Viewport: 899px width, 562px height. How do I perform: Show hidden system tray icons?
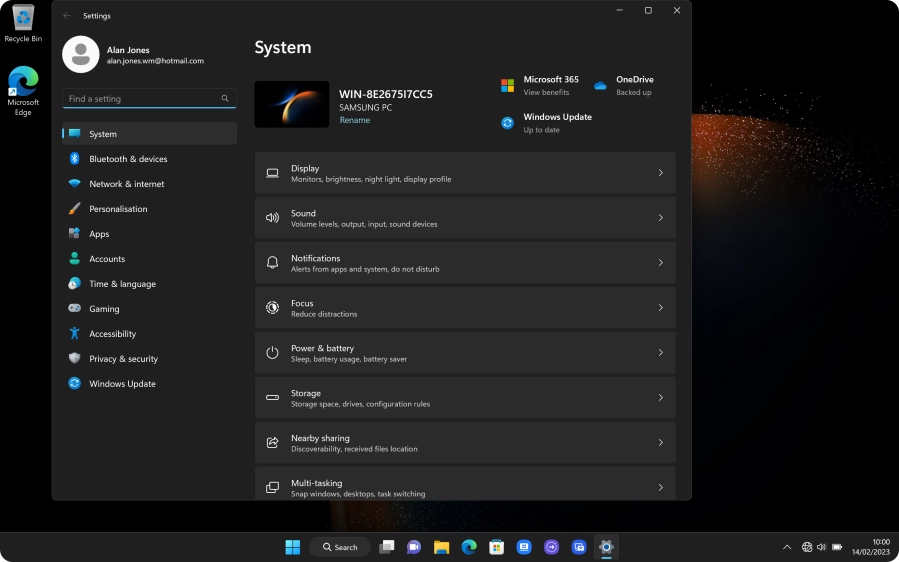(x=787, y=547)
